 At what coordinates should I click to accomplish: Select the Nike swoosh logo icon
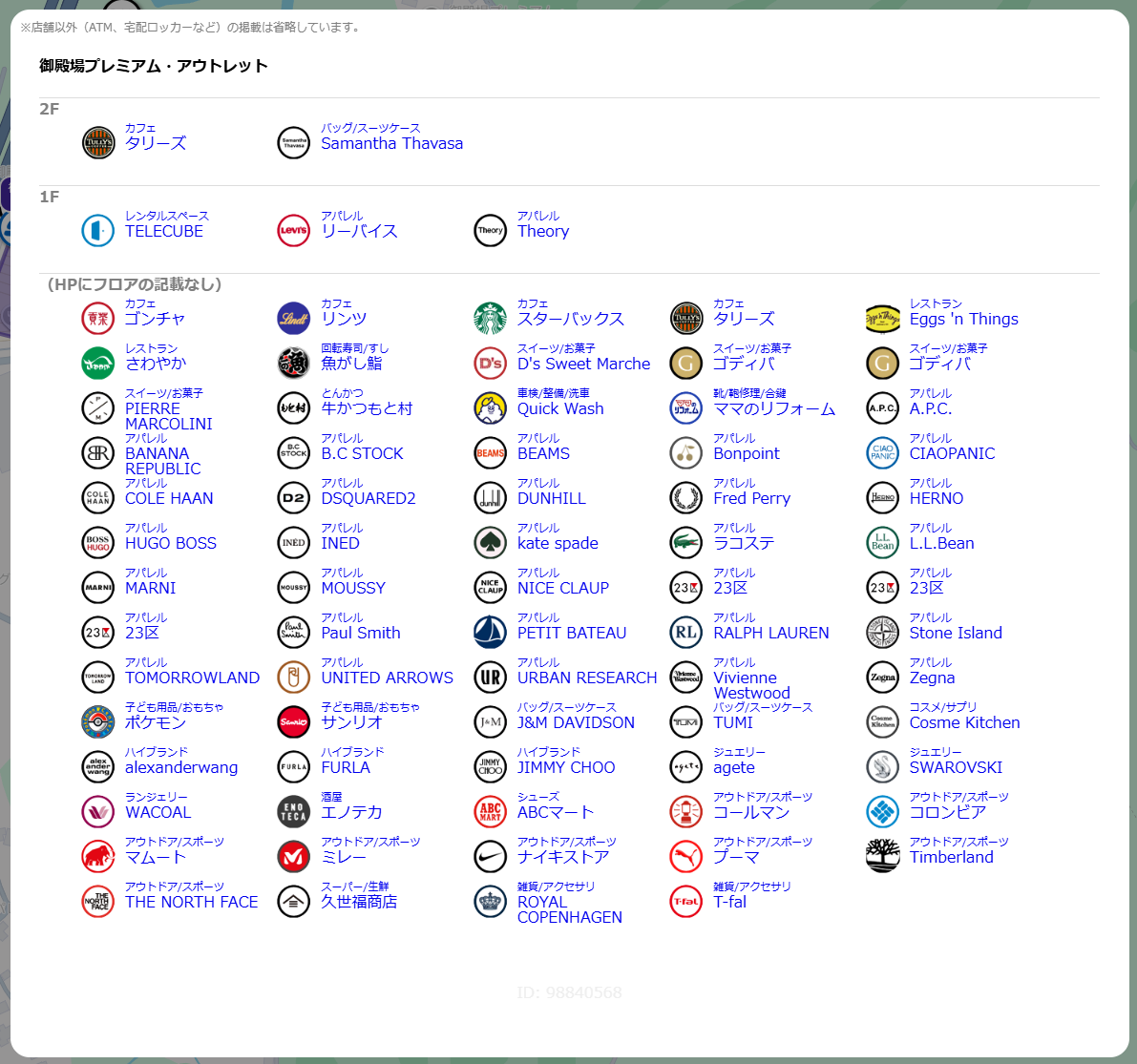[490, 857]
